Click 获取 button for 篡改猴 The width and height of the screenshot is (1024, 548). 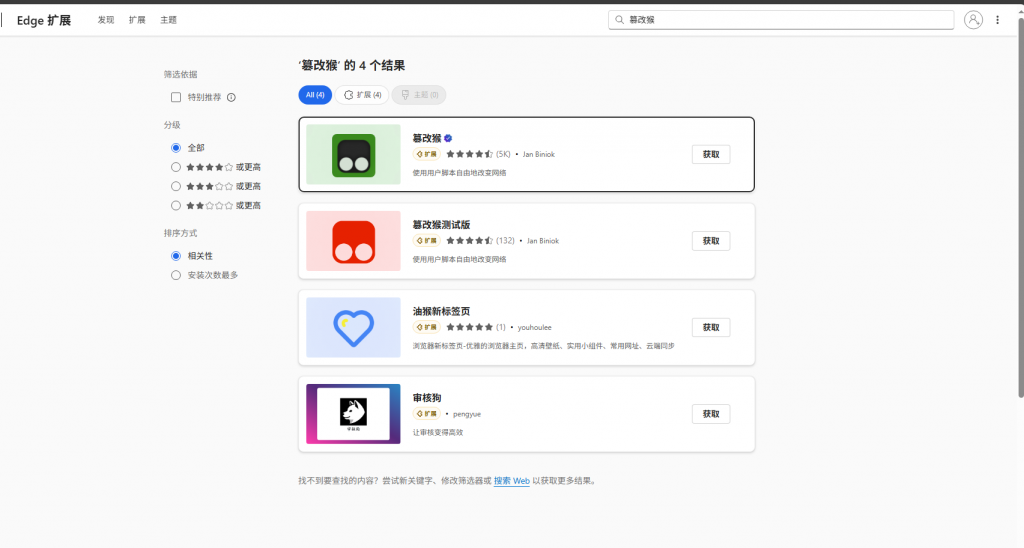[x=711, y=155]
